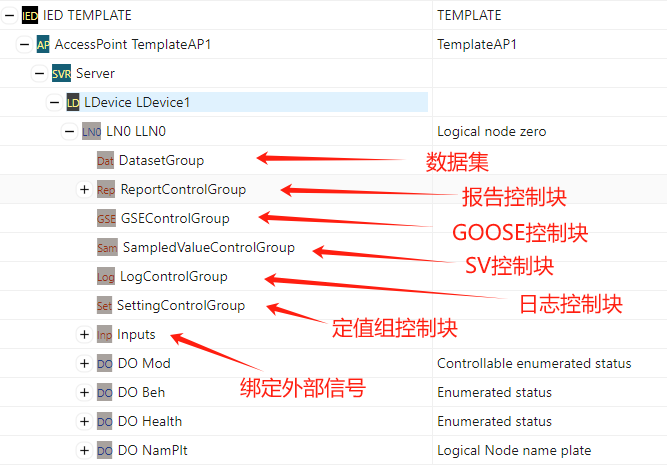This screenshot has height=465, width=667.
Task: Collapse the IED TEMPLATE node
Action: (9, 15)
